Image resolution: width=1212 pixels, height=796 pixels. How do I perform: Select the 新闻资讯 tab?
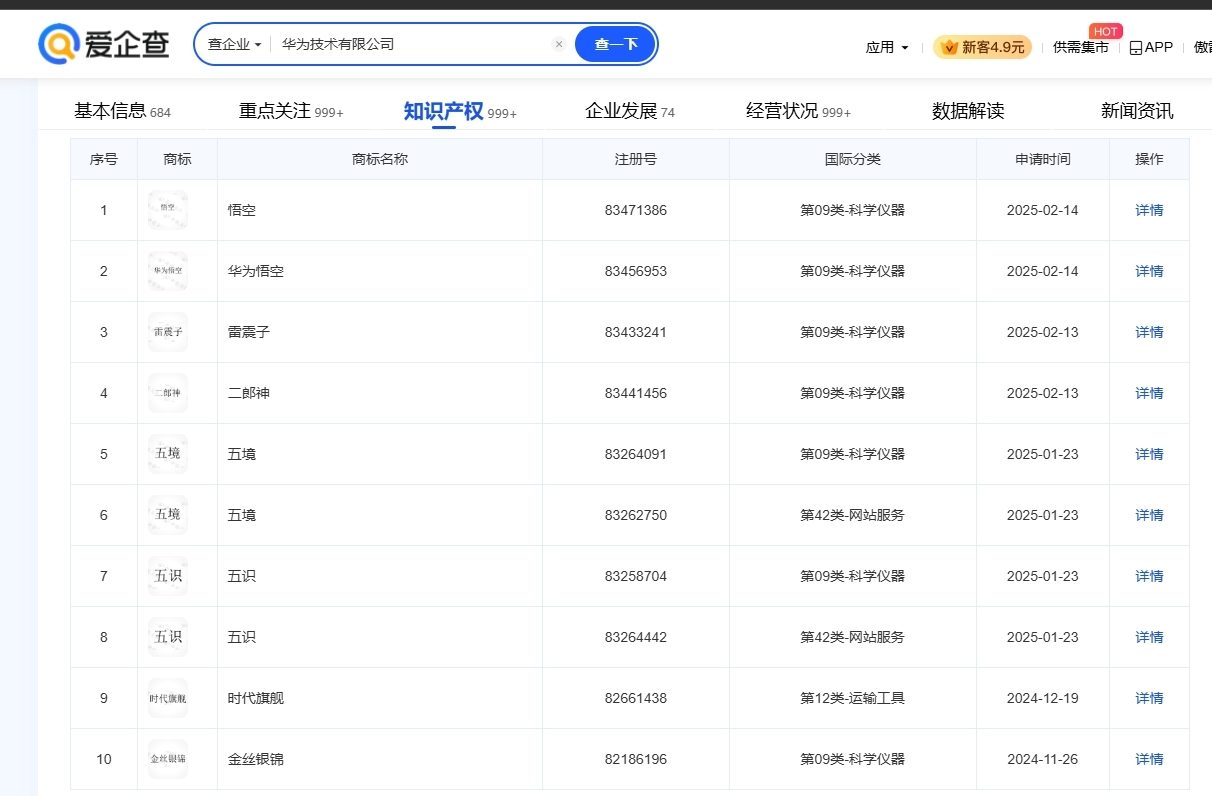1137,111
